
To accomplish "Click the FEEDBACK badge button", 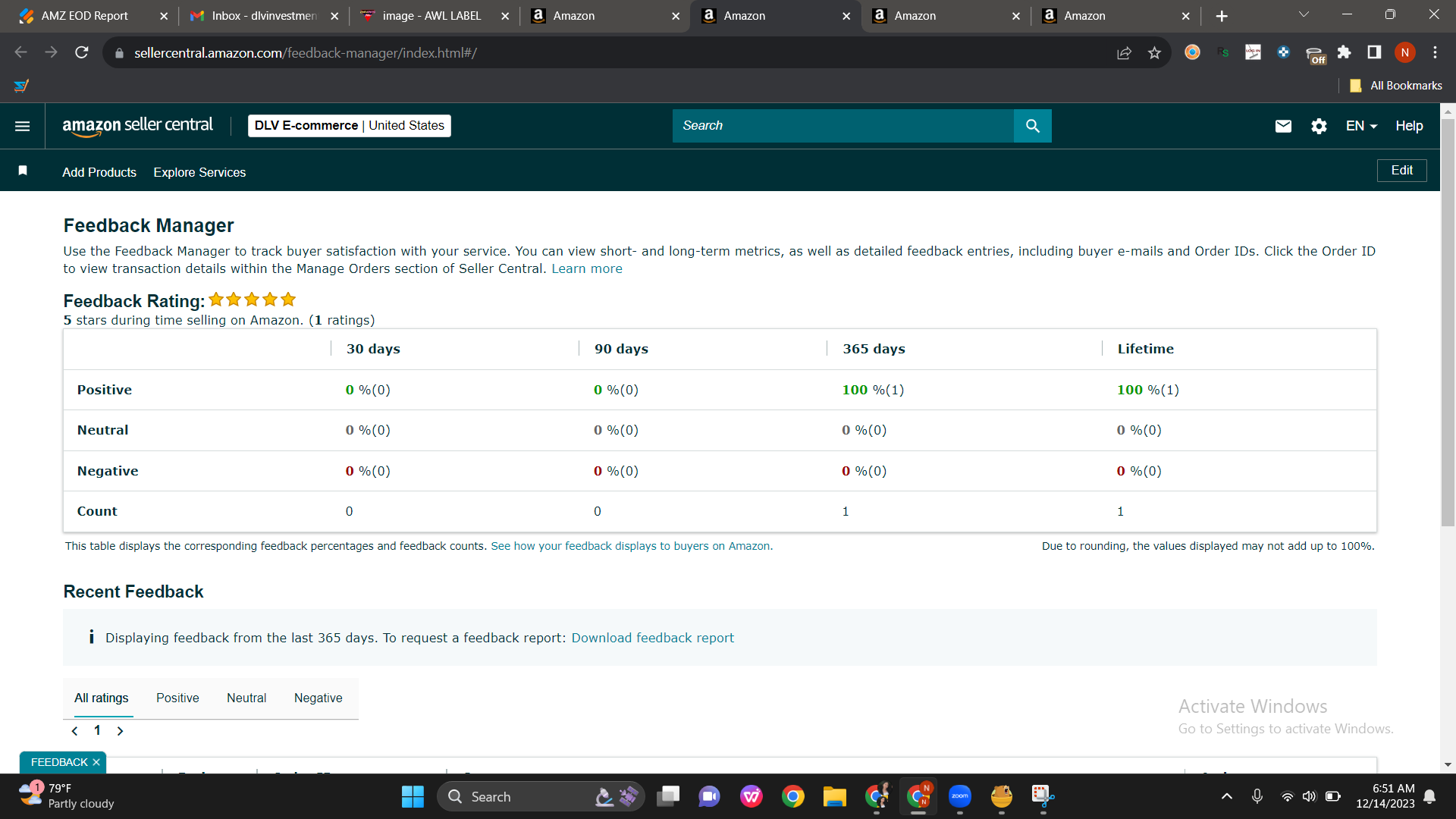I will click(x=59, y=762).
